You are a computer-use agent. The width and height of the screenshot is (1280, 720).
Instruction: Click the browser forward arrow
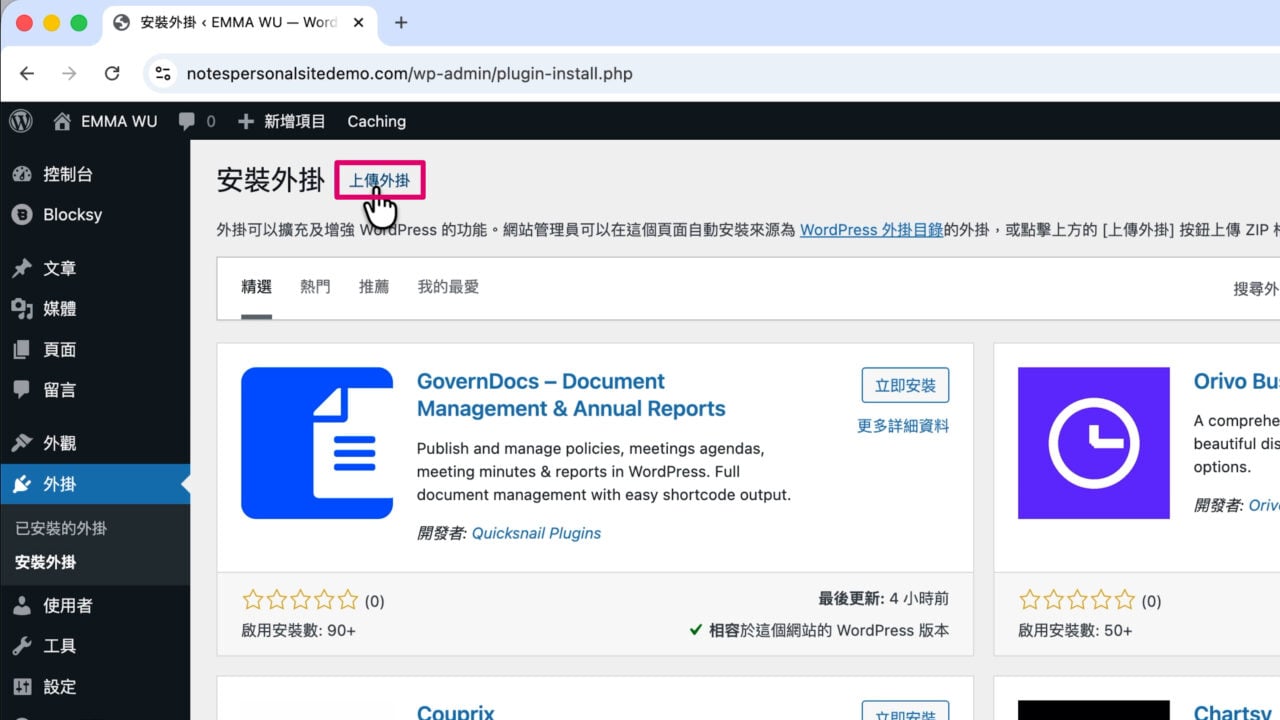coord(69,73)
